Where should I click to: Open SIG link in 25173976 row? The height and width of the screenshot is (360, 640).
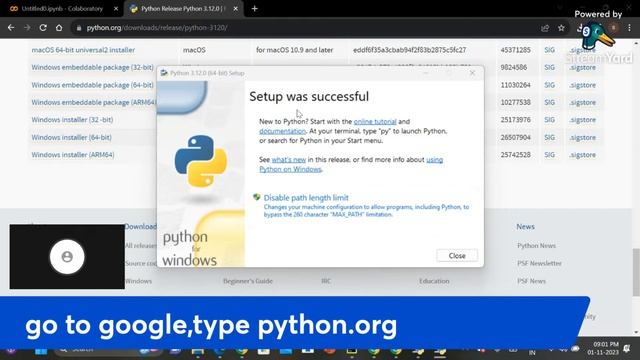[549, 120]
